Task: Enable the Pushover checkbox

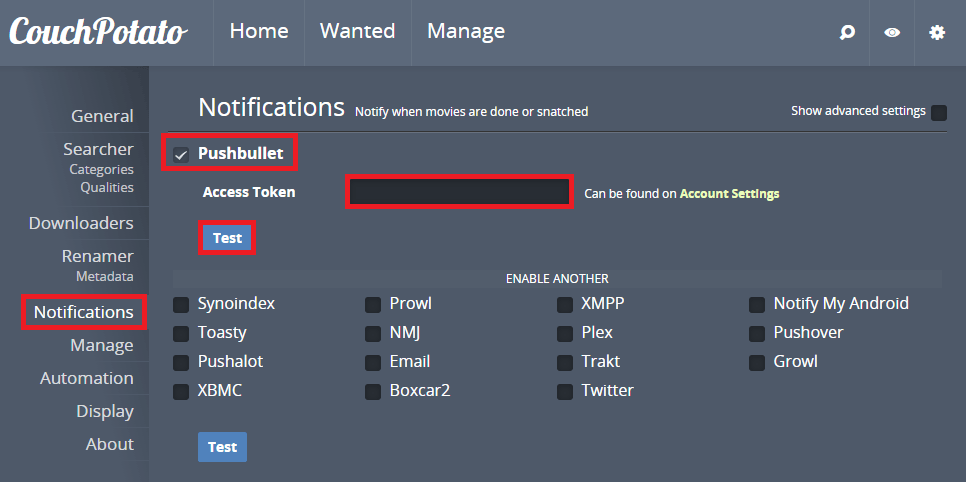Action: [x=757, y=333]
